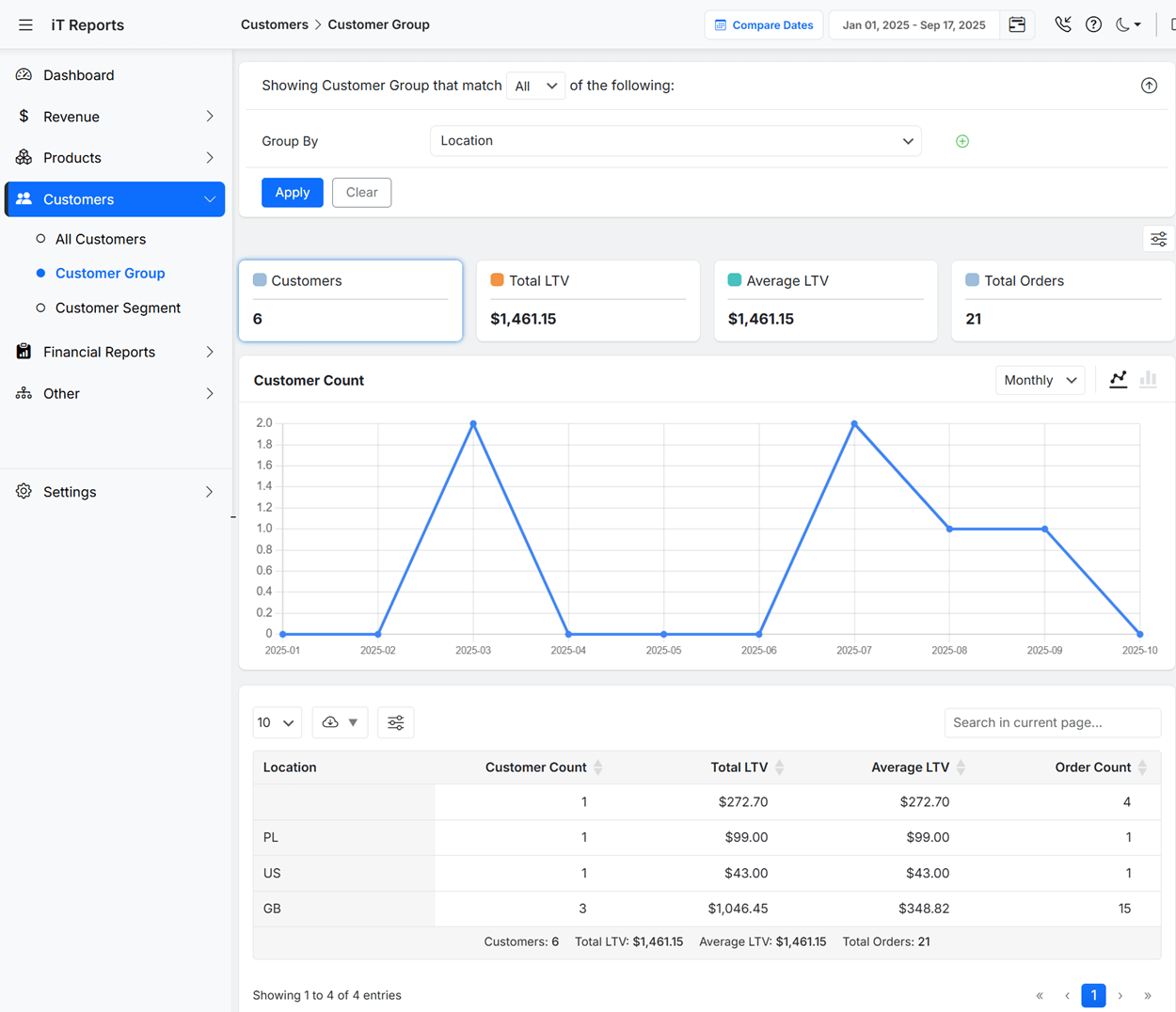Viewport: 1176px width, 1012px height.
Task: Go to Customer Segment page
Action: point(118,308)
